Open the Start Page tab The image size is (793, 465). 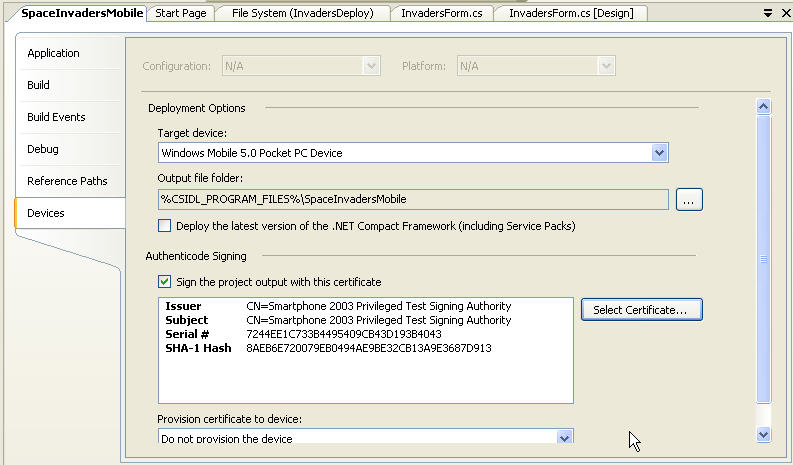pyautogui.click(x=181, y=13)
